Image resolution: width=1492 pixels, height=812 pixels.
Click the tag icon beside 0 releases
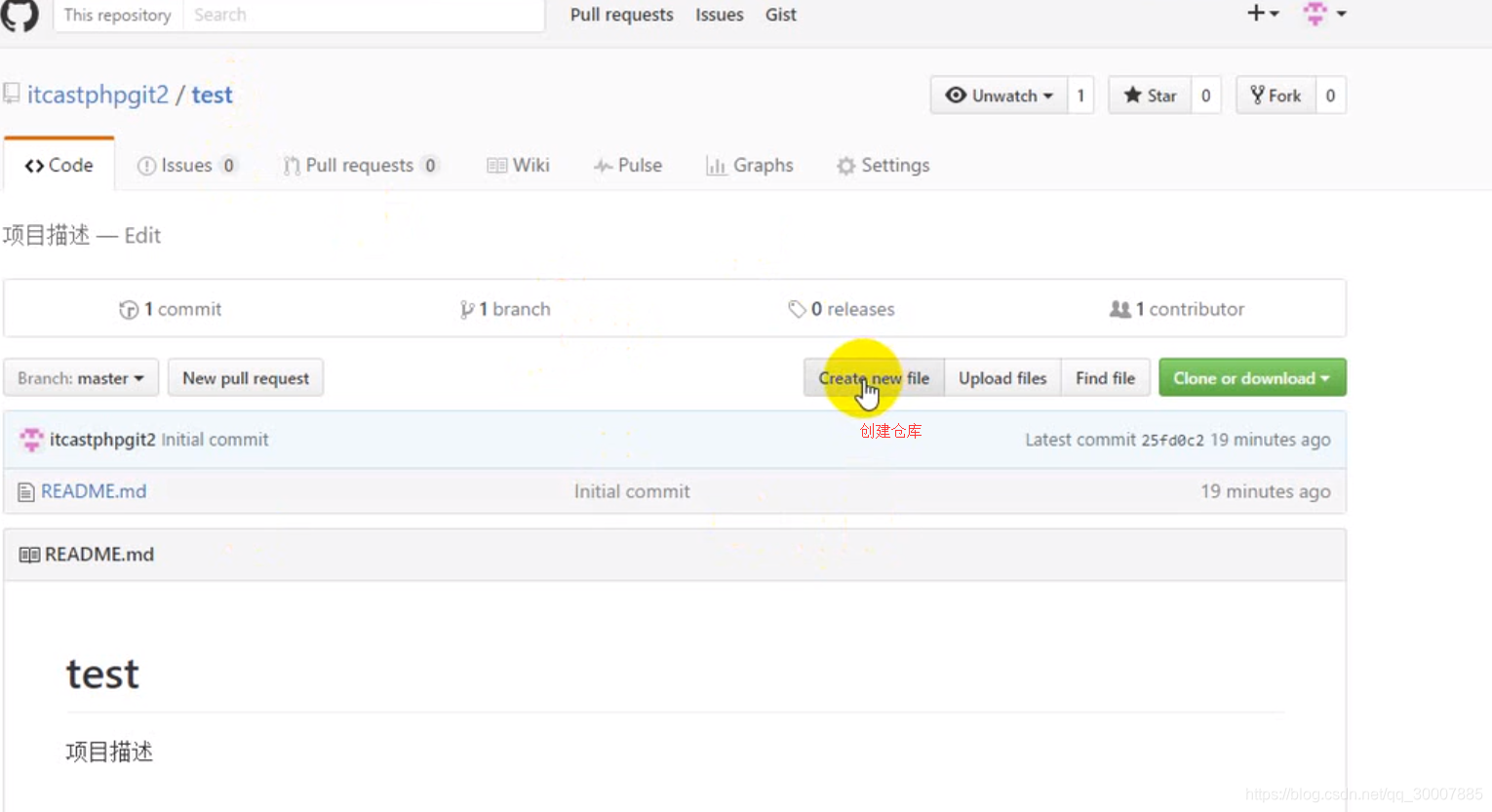tap(797, 309)
